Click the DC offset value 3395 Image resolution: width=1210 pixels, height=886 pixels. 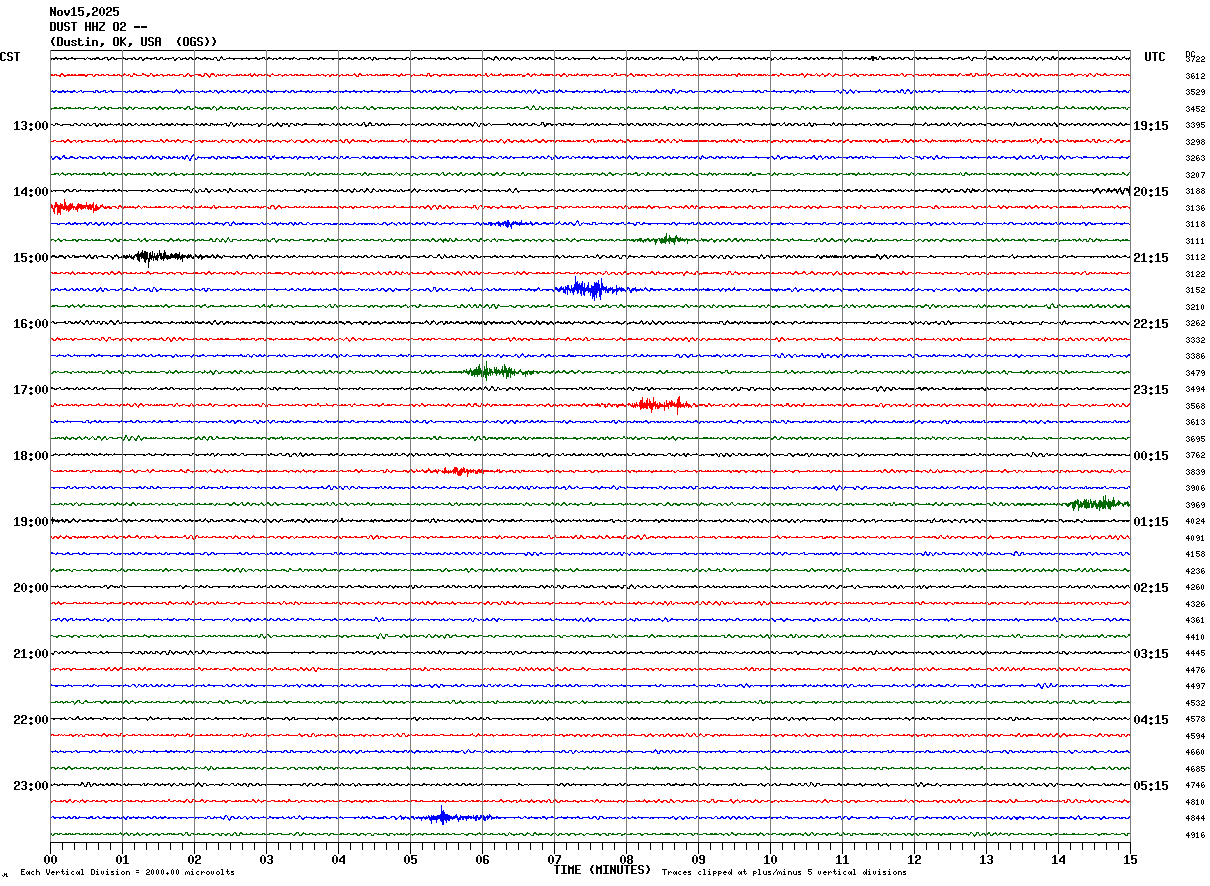(x=1195, y=126)
